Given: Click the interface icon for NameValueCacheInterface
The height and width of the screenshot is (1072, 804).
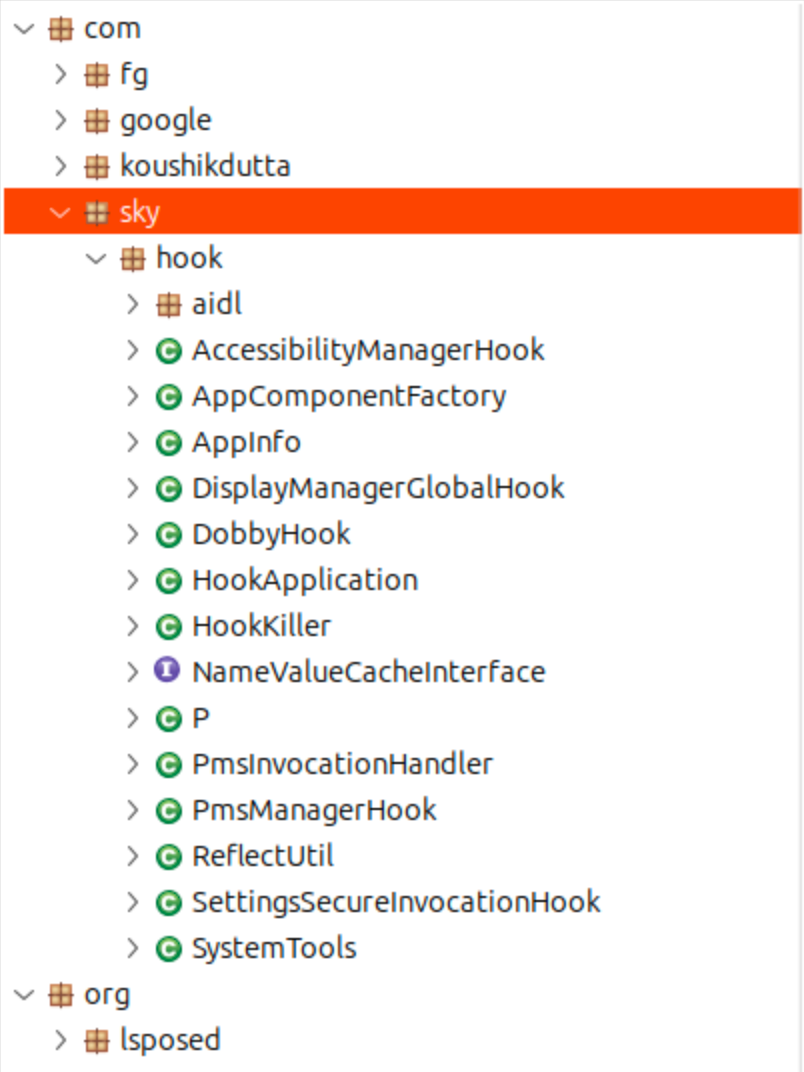Looking at the screenshot, I should 167,671.
